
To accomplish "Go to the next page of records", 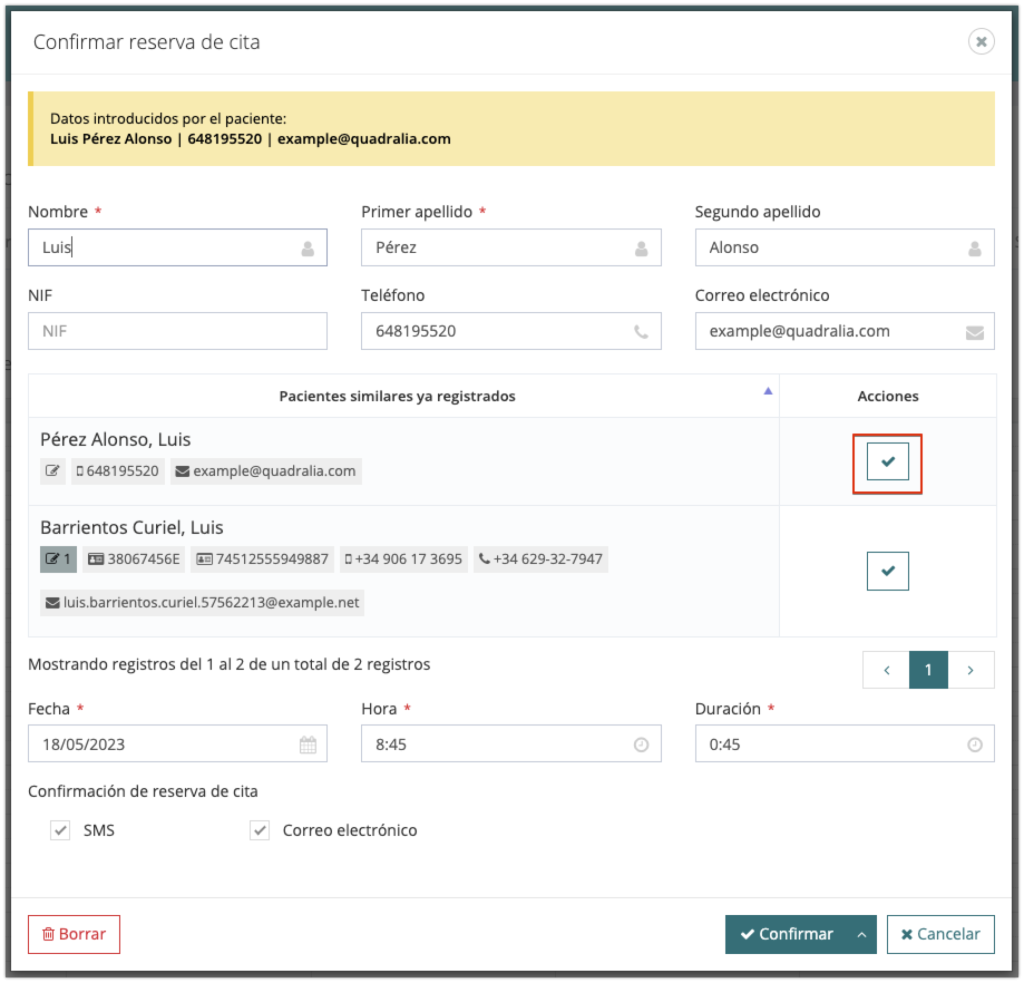I will click(x=970, y=670).
